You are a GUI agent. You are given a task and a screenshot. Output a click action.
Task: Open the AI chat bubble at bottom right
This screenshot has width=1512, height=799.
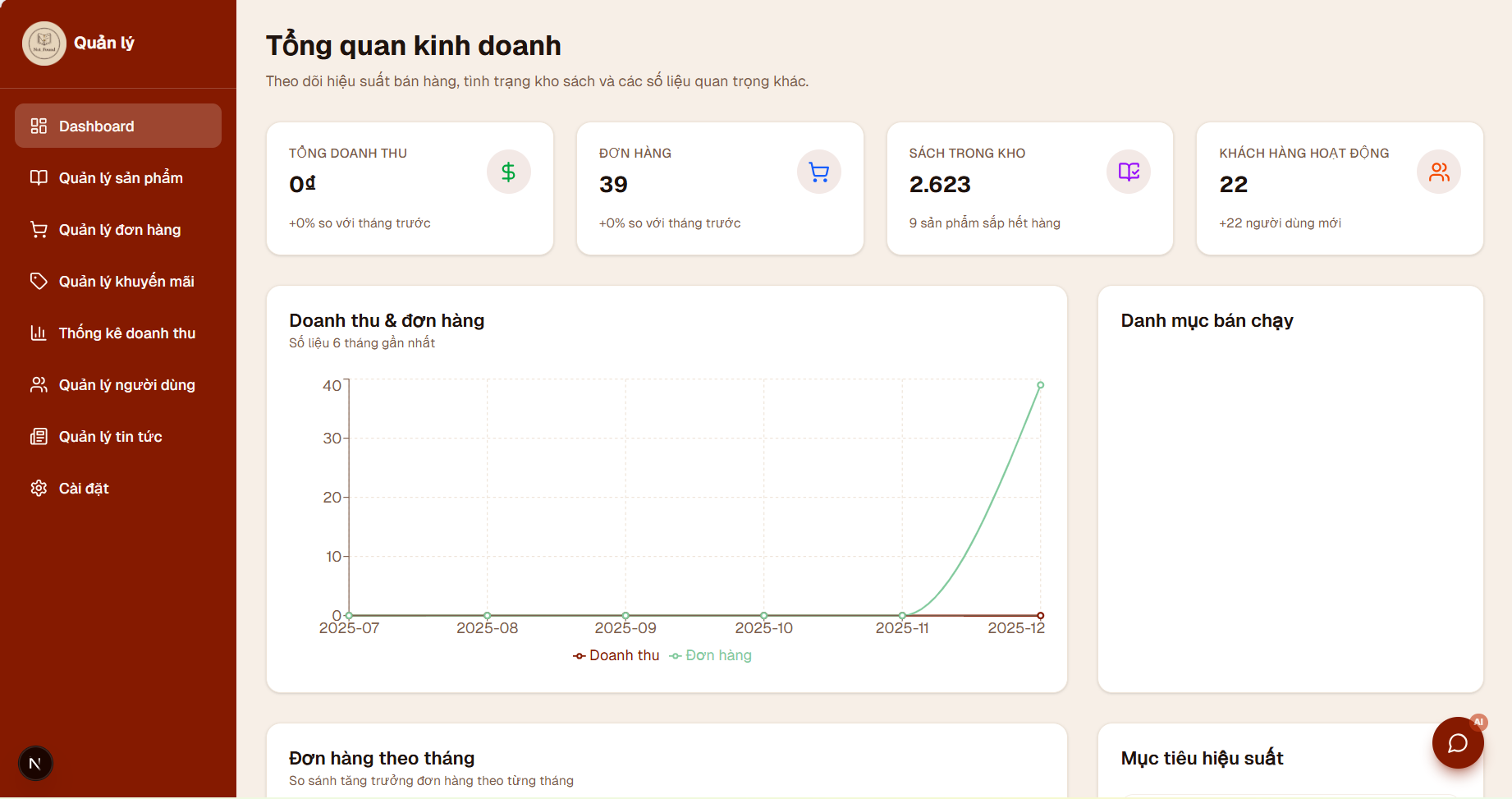click(x=1457, y=742)
